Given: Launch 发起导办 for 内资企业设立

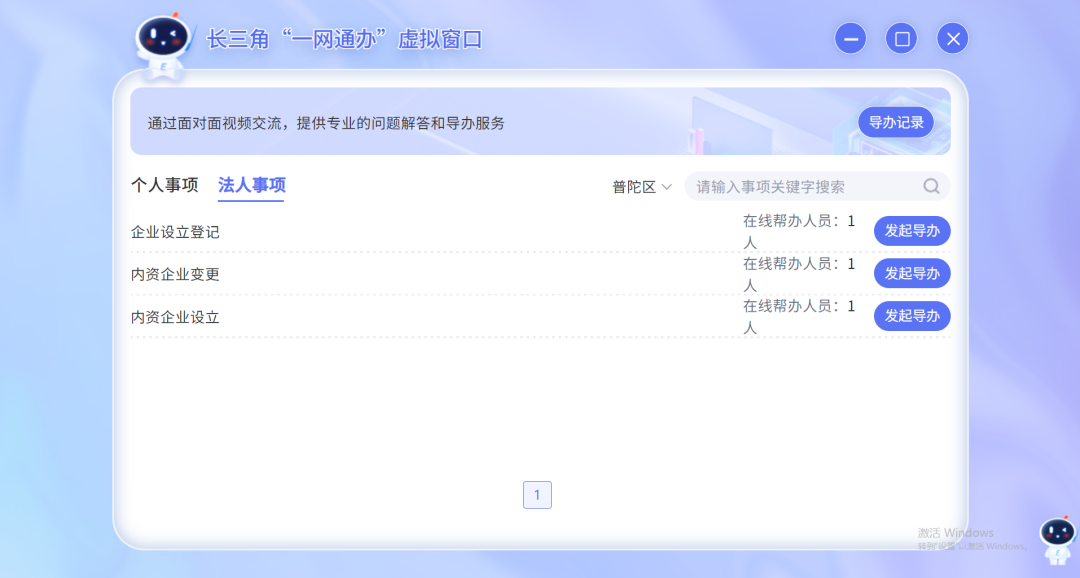Looking at the screenshot, I should pyautogui.click(x=911, y=316).
